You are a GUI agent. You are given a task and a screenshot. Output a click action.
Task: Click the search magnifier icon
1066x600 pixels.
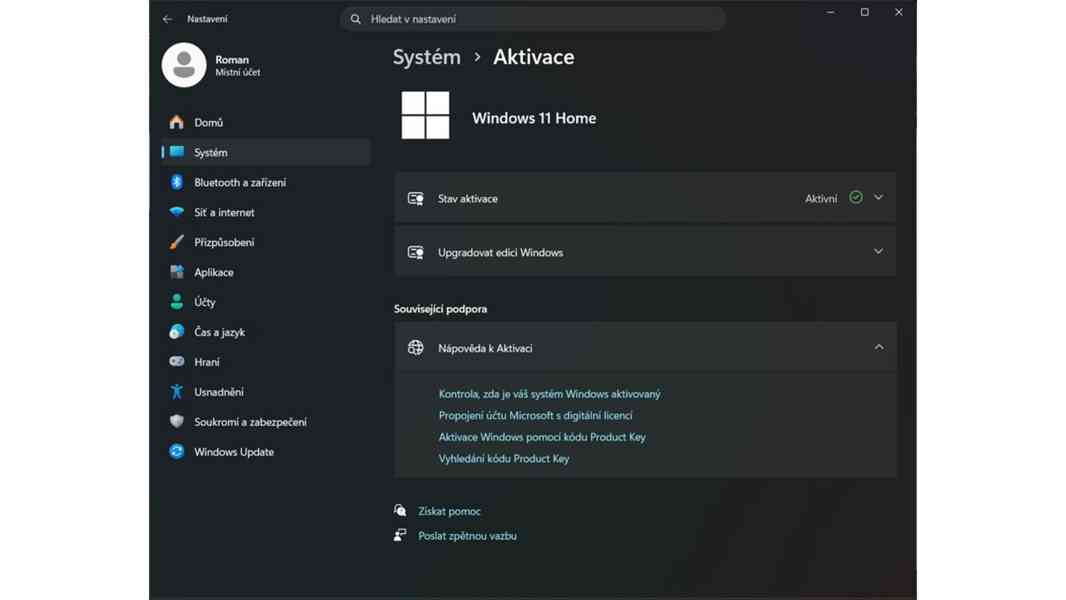[356, 19]
